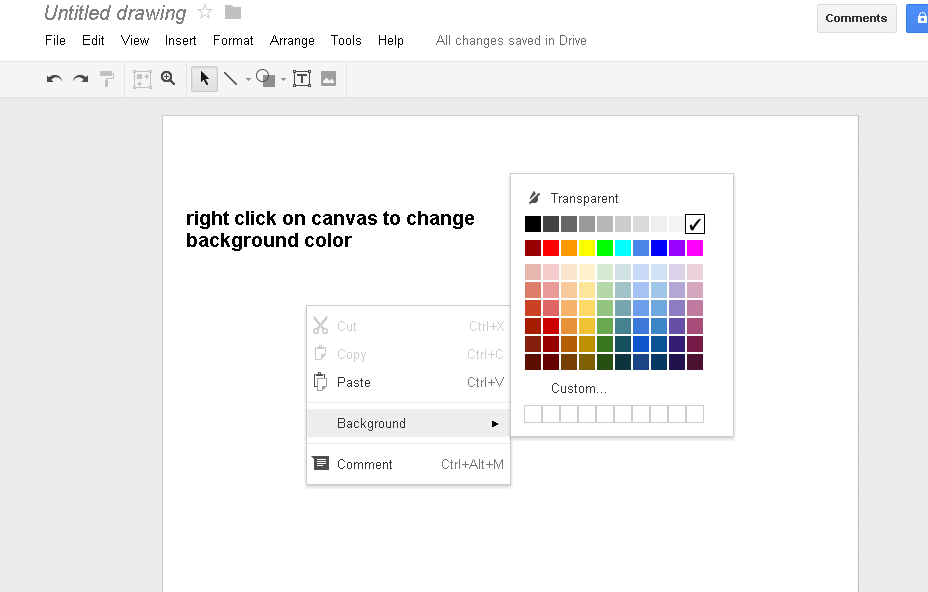Click the checked white color swatch
The height and width of the screenshot is (592, 928).
(695, 224)
